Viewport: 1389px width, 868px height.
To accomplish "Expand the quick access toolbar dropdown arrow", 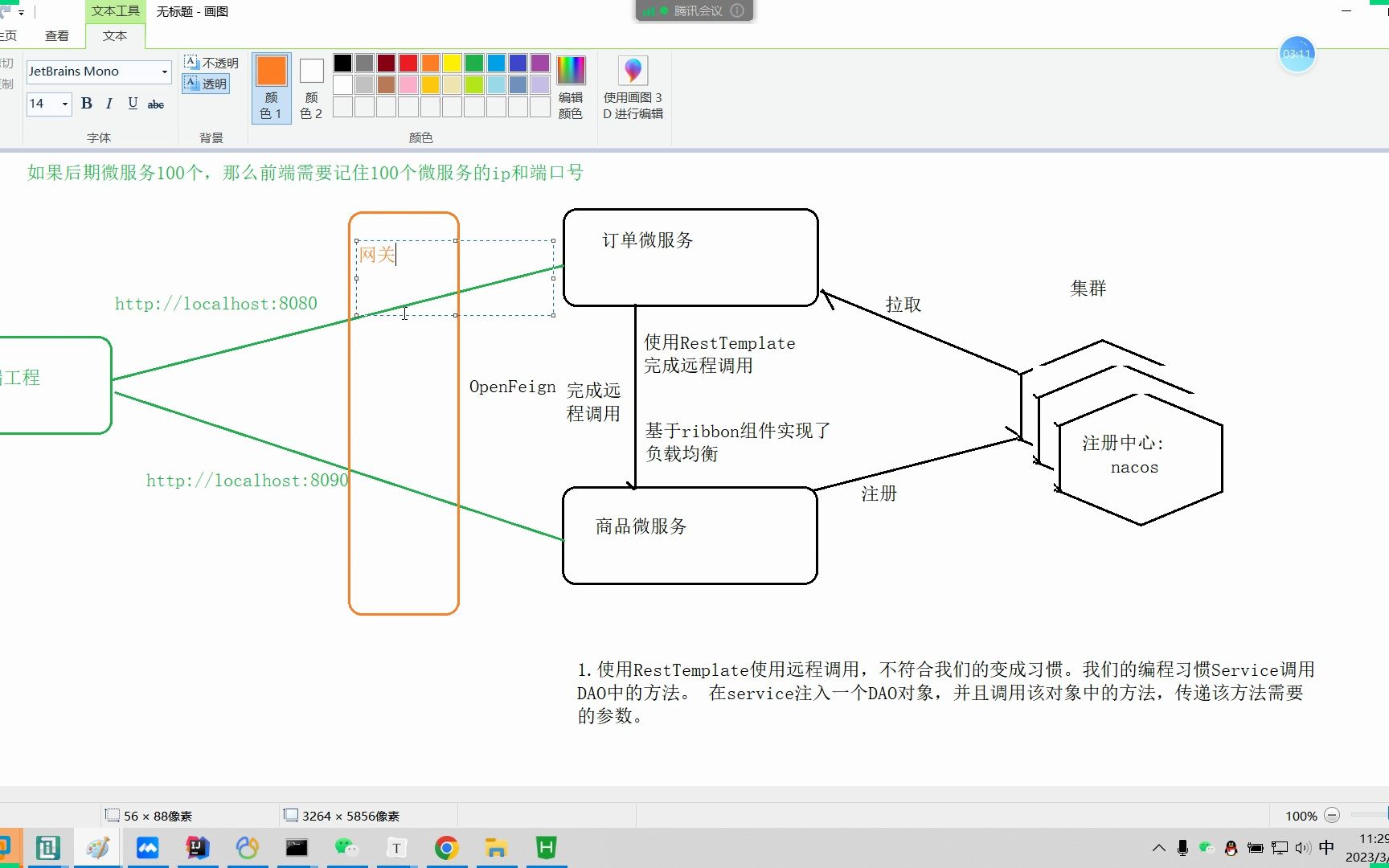I will click(21, 12).
